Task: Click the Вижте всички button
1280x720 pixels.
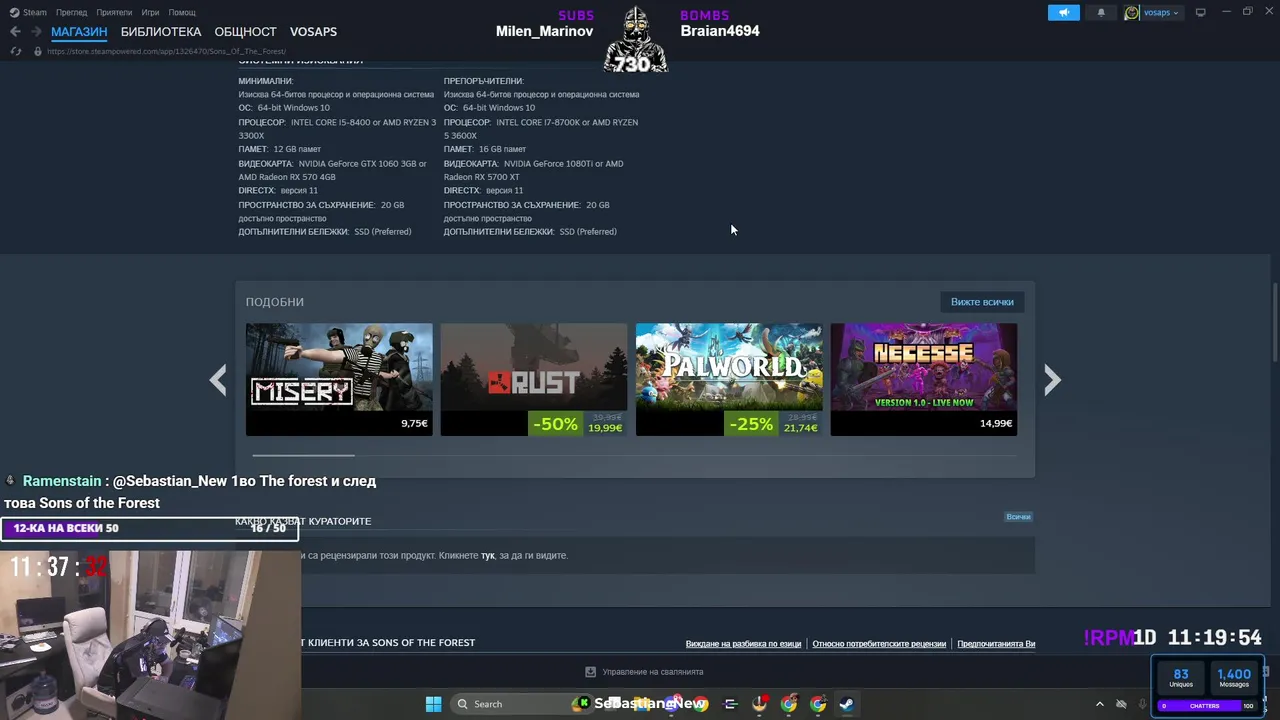Action: click(x=982, y=302)
